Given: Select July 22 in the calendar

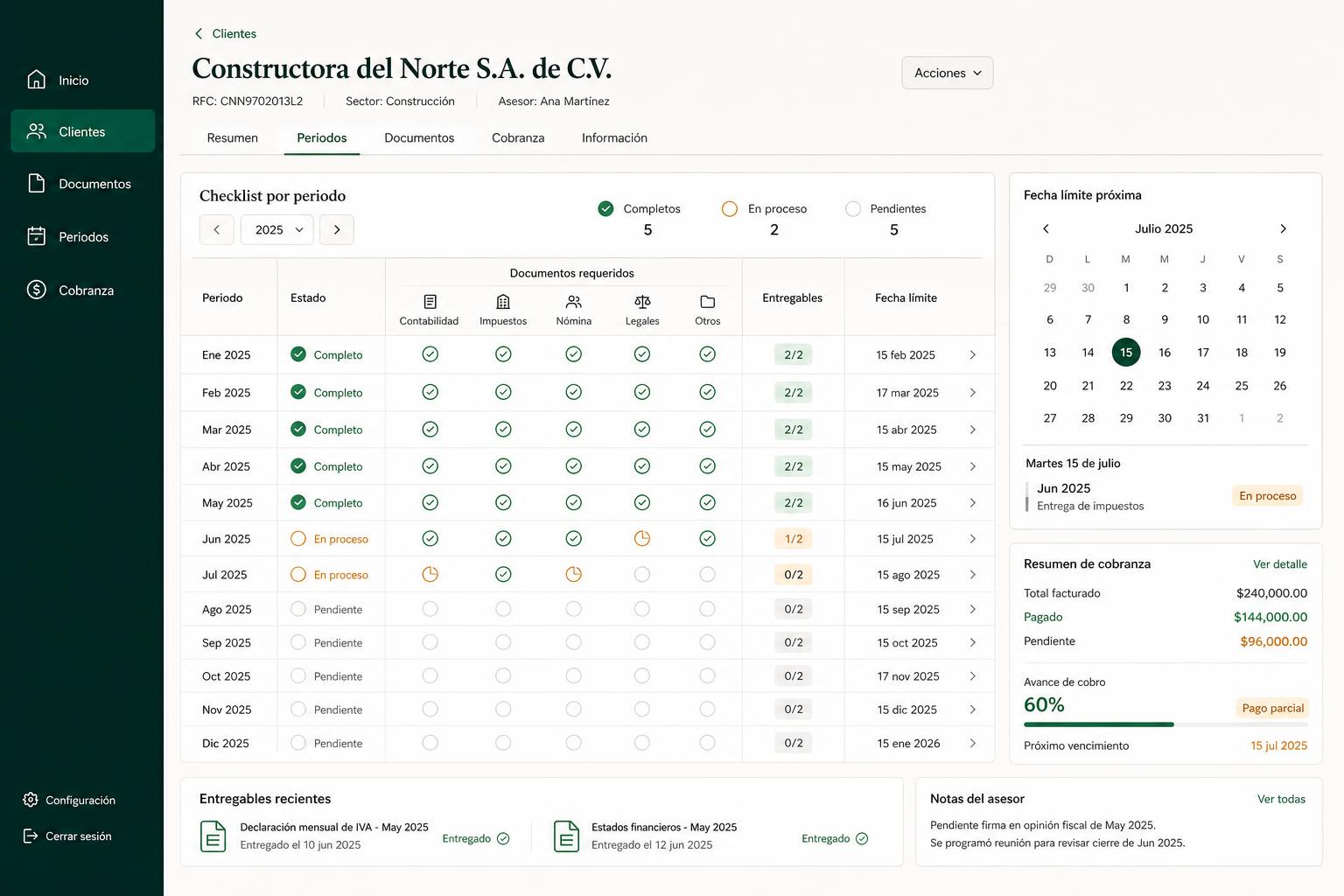Looking at the screenshot, I should (x=1126, y=385).
